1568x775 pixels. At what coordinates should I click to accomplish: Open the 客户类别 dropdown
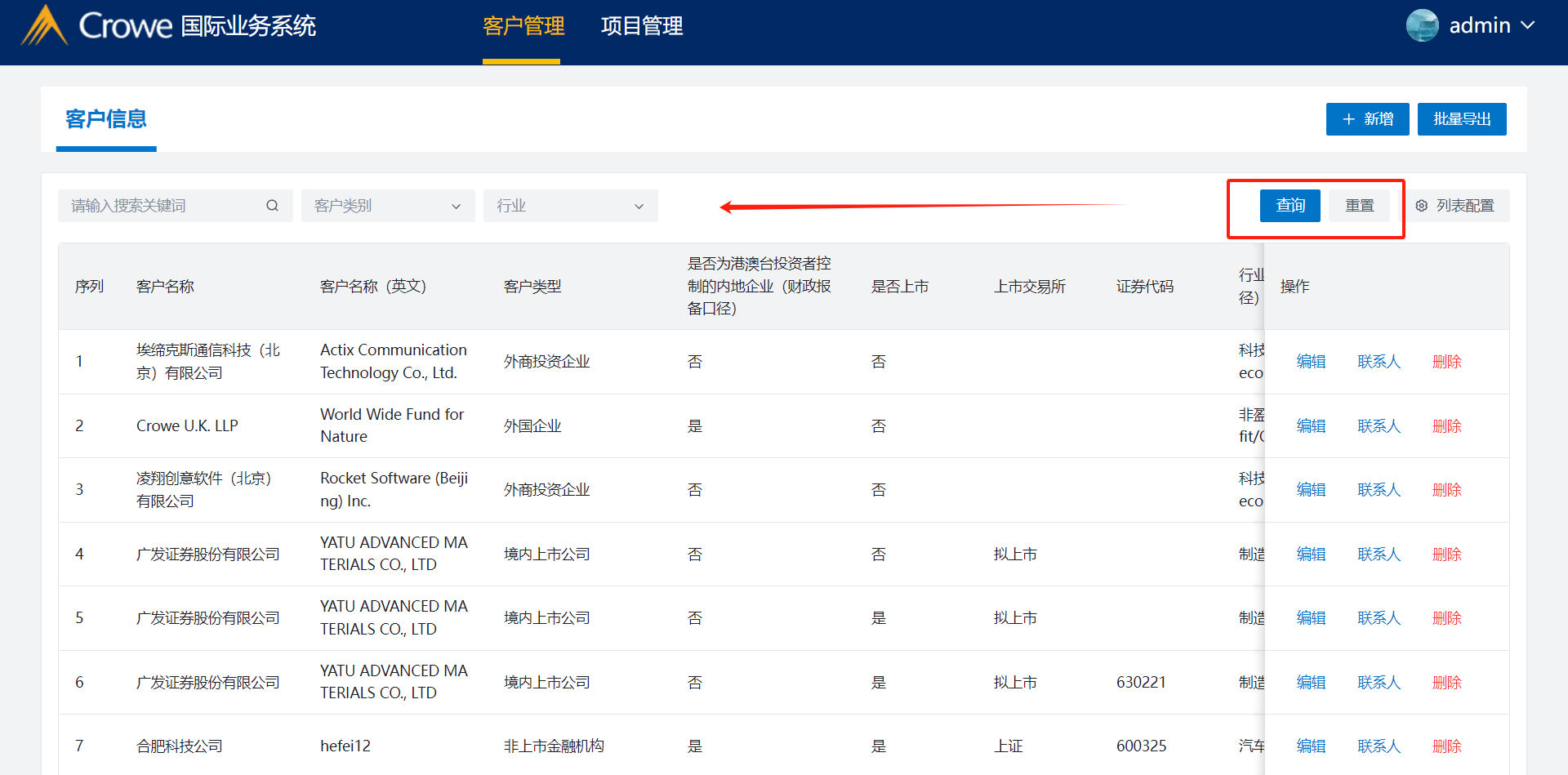click(x=387, y=206)
